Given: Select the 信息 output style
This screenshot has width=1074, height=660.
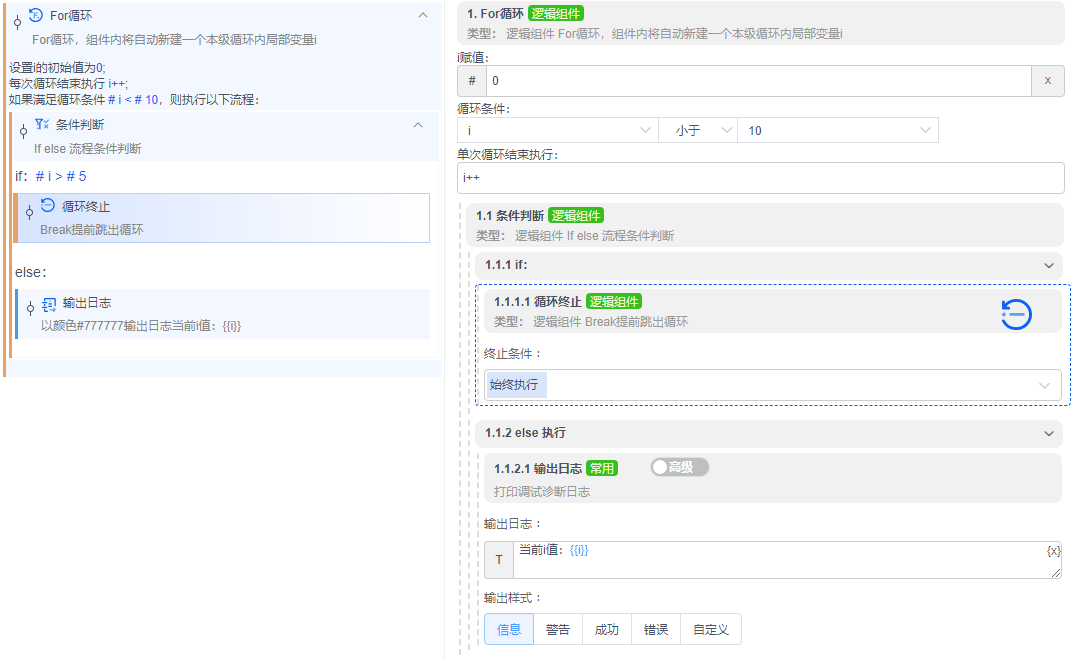Looking at the screenshot, I should (508, 629).
